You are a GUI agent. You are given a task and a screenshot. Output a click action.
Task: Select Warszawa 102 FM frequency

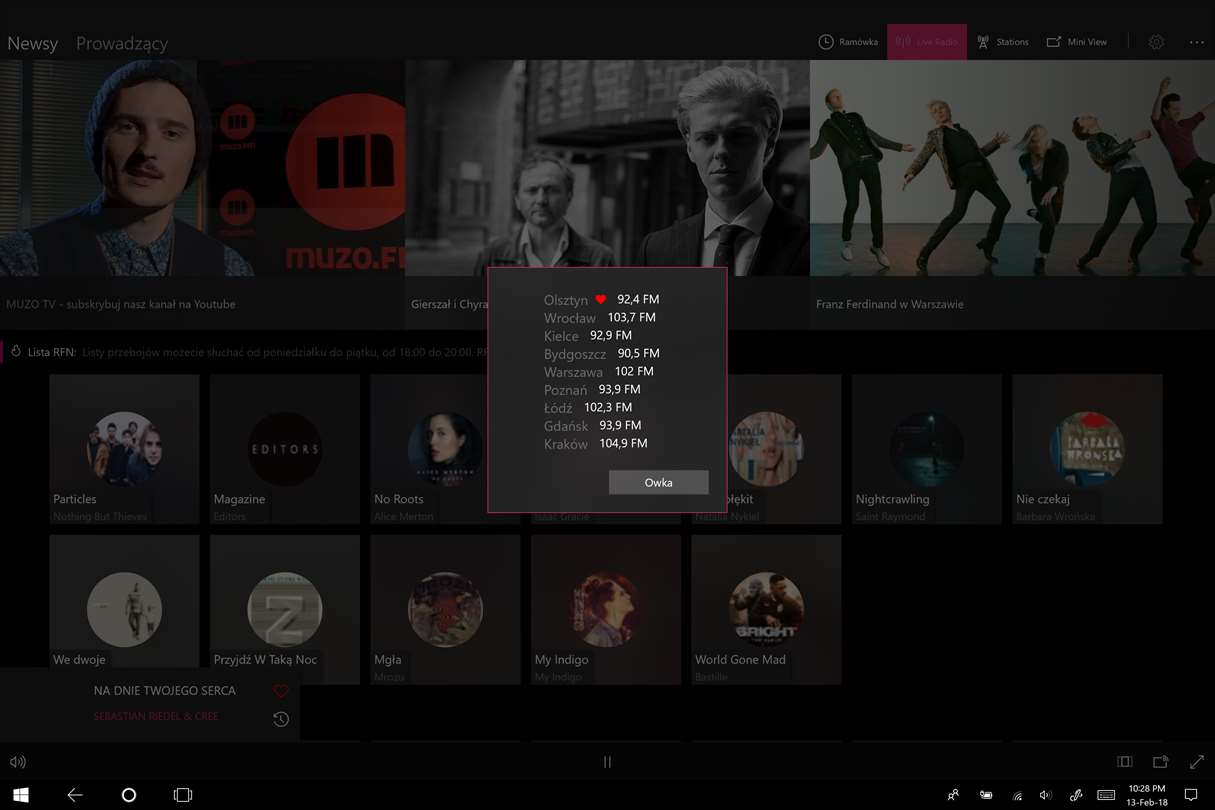598,371
